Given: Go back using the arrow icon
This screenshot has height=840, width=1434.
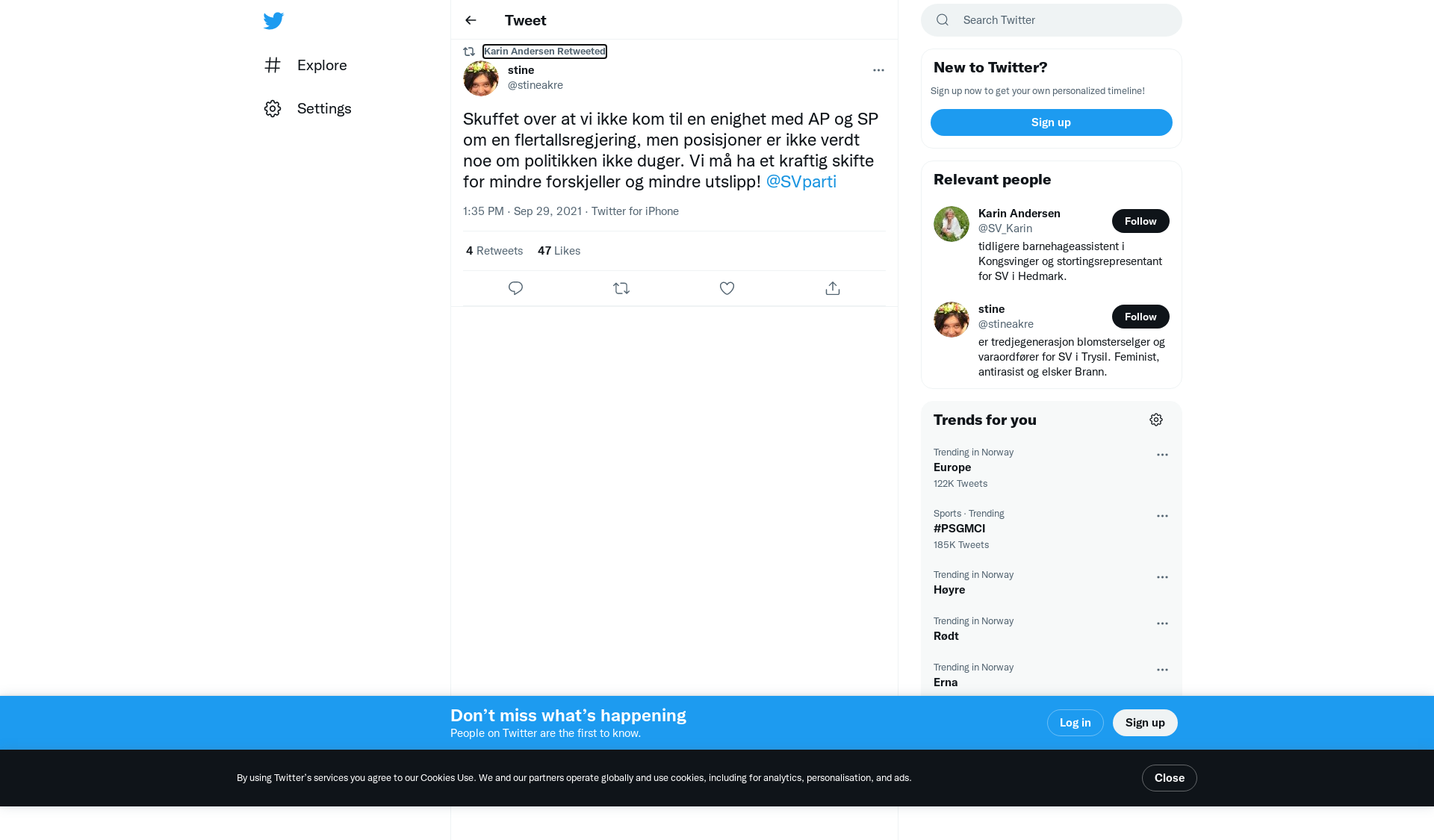Looking at the screenshot, I should tap(471, 20).
